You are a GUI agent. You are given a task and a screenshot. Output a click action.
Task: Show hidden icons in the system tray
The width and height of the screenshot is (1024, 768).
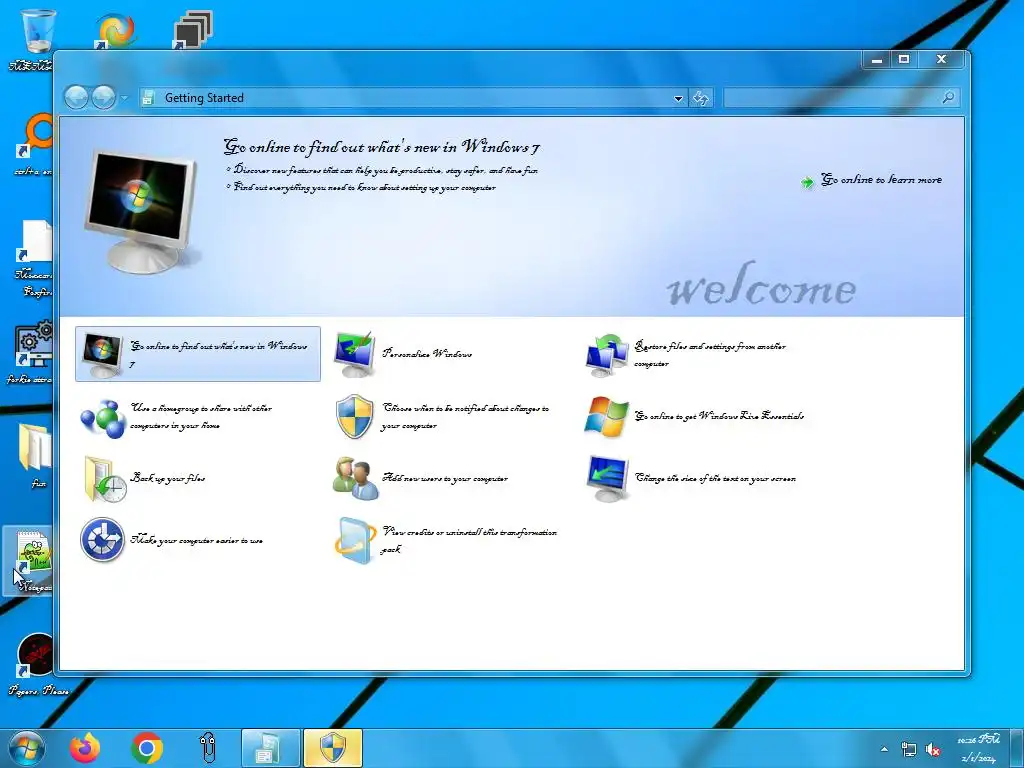(884, 749)
